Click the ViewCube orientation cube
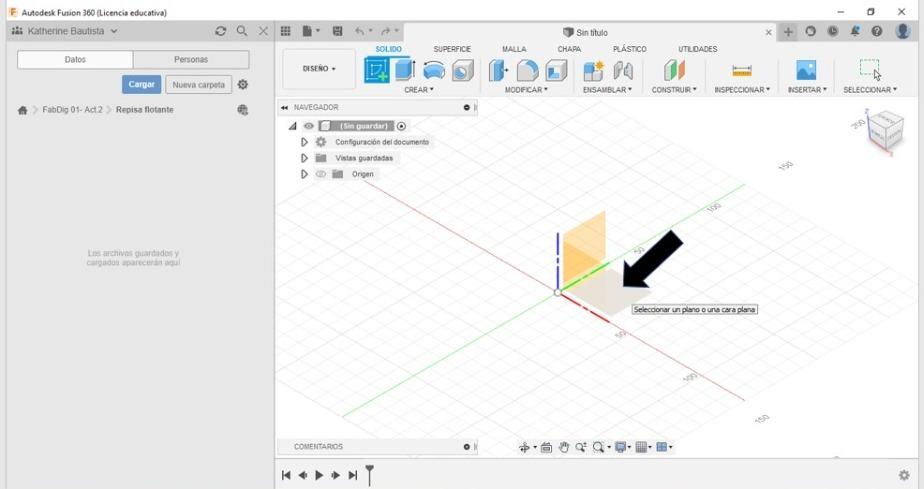The width and height of the screenshot is (924, 489). coord(884,130)
